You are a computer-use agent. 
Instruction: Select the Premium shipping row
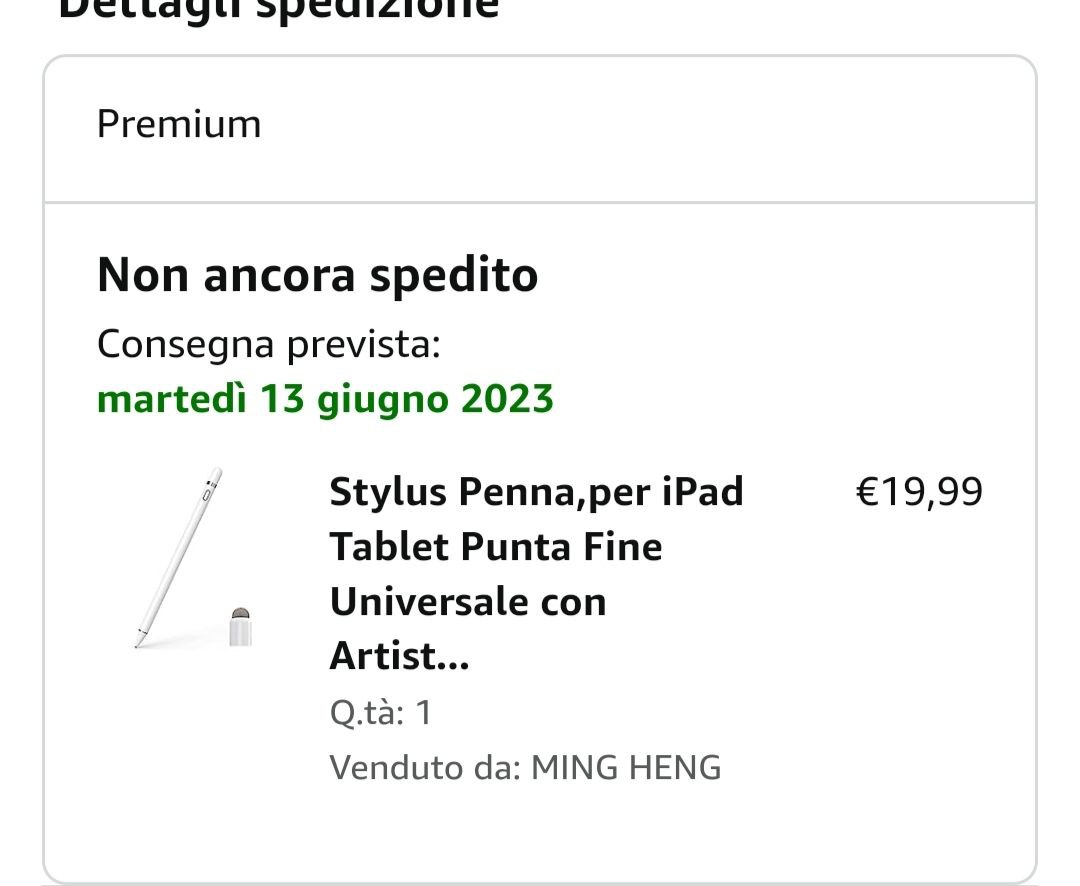[539, 125]
